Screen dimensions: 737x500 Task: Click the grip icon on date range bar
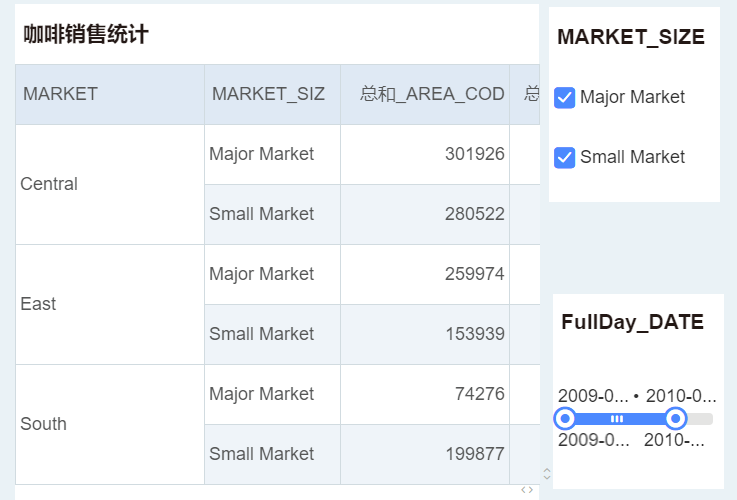(x=617, y=418)
